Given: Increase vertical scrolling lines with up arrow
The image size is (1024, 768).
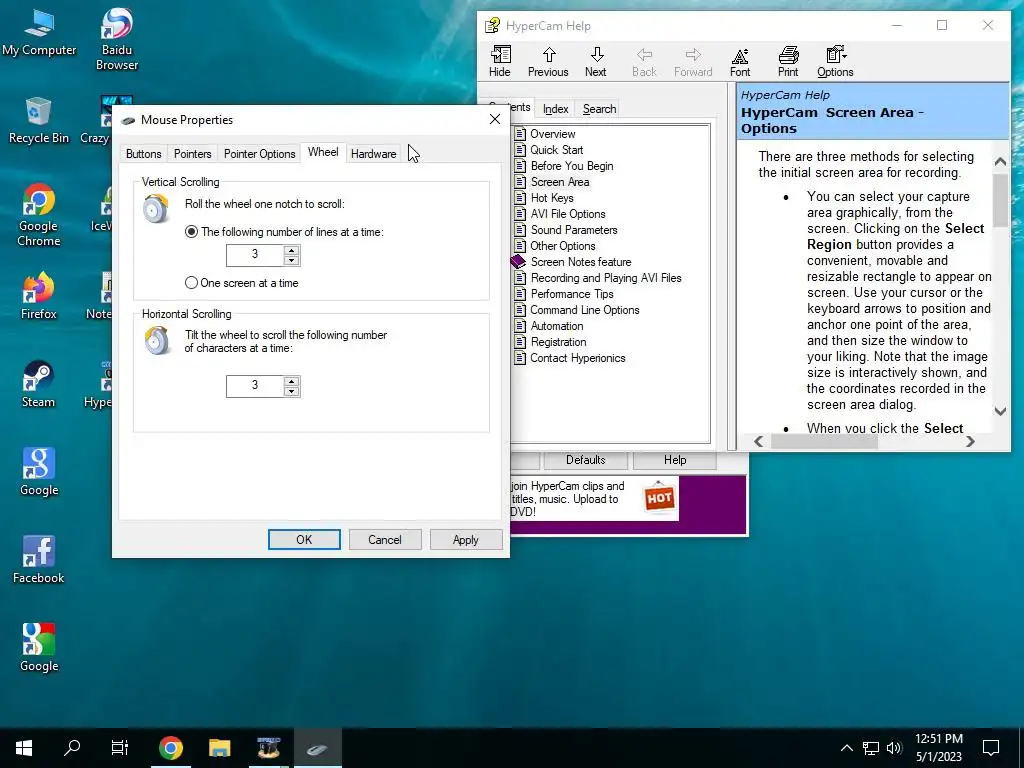Looking at the screenshot, I should 292,250.
